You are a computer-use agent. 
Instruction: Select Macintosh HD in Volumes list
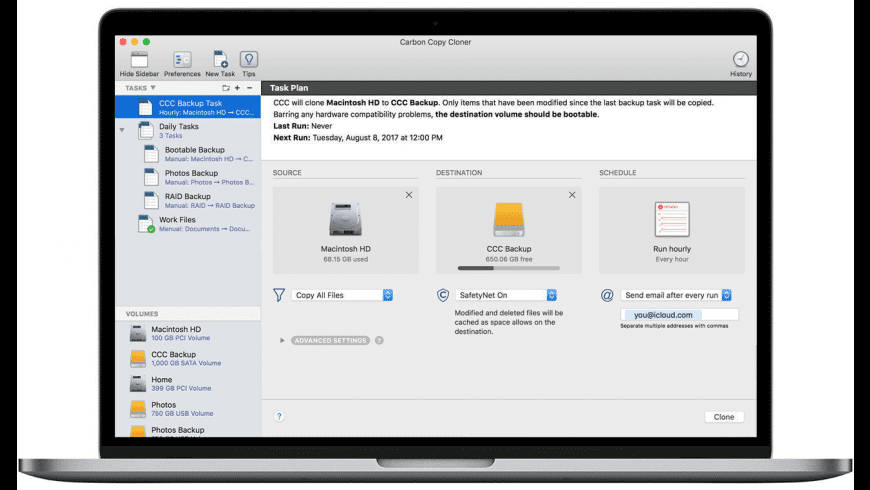pyautogui.click(x=188, y=333)
